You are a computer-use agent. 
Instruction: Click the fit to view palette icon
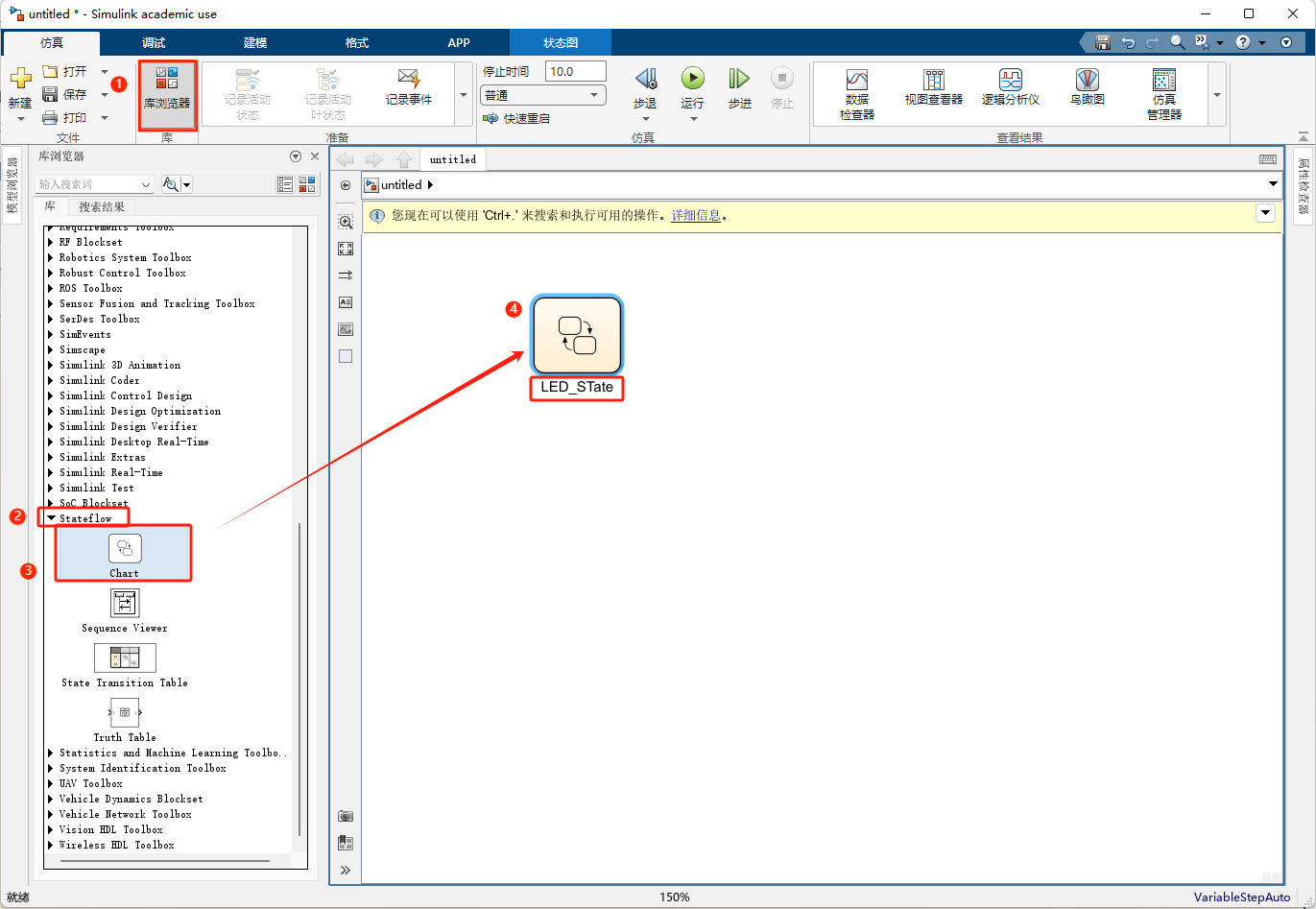coord(346,249)
